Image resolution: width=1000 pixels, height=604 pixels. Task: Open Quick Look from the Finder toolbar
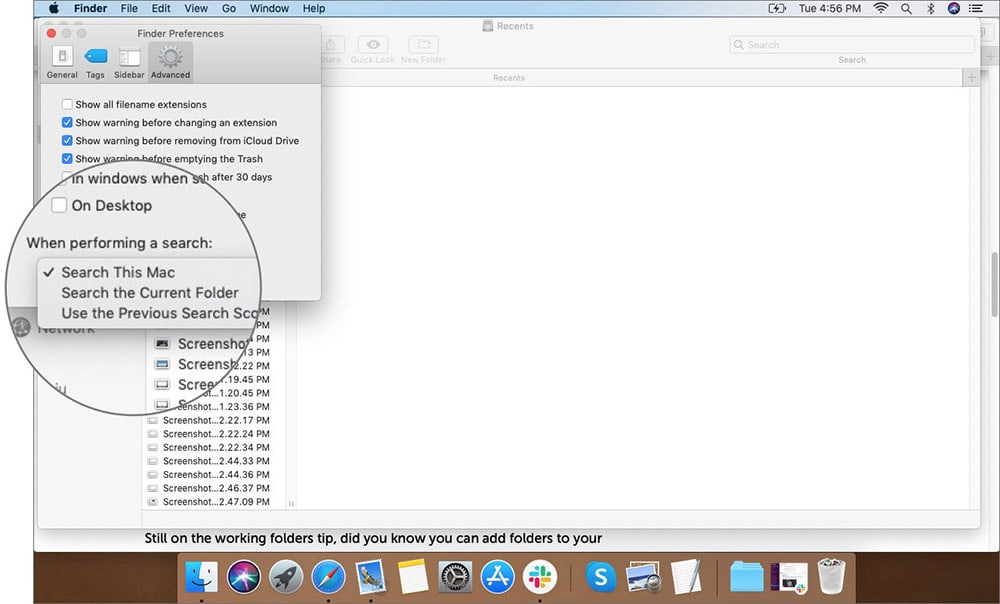point(372,45)
